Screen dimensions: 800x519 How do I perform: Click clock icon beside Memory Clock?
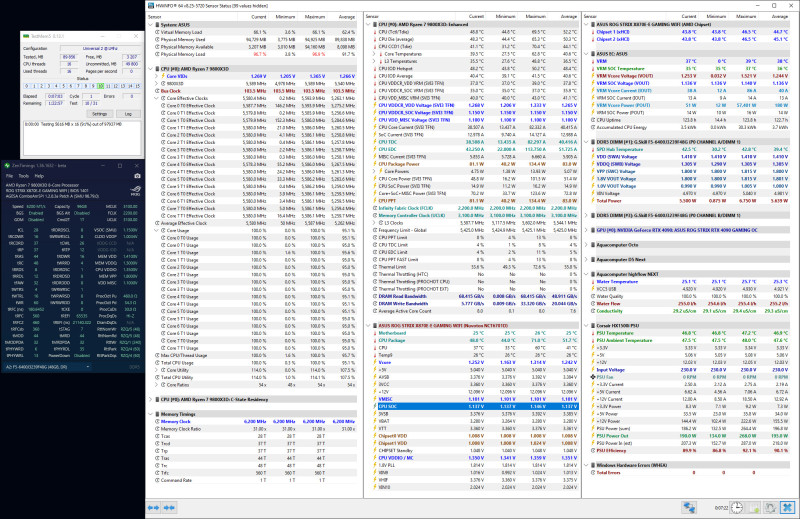157,422
